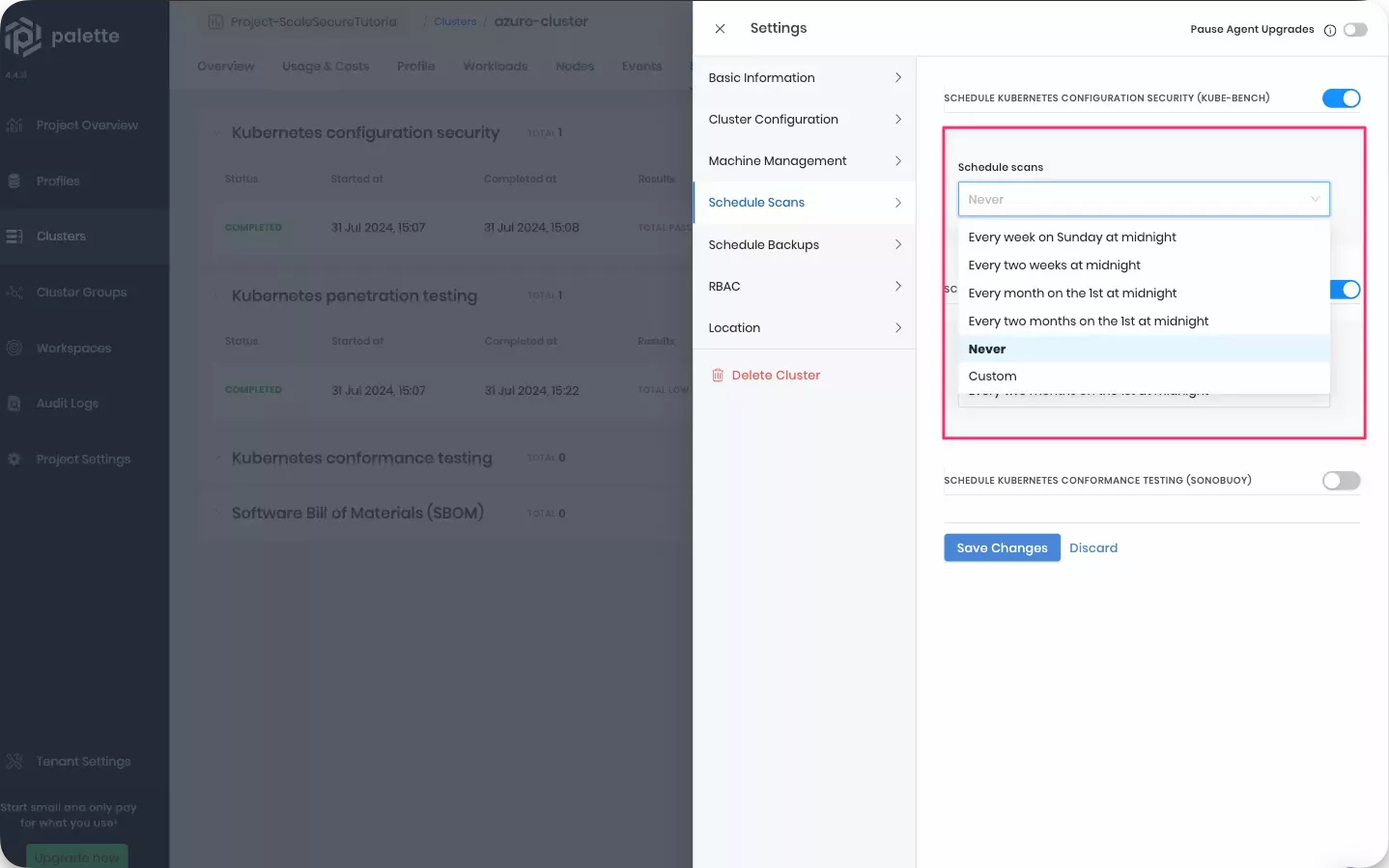Click the Profiles sidebar icon
This screenshot has height=868, width=1389.
pyautogui.click(x=14, y=182)
